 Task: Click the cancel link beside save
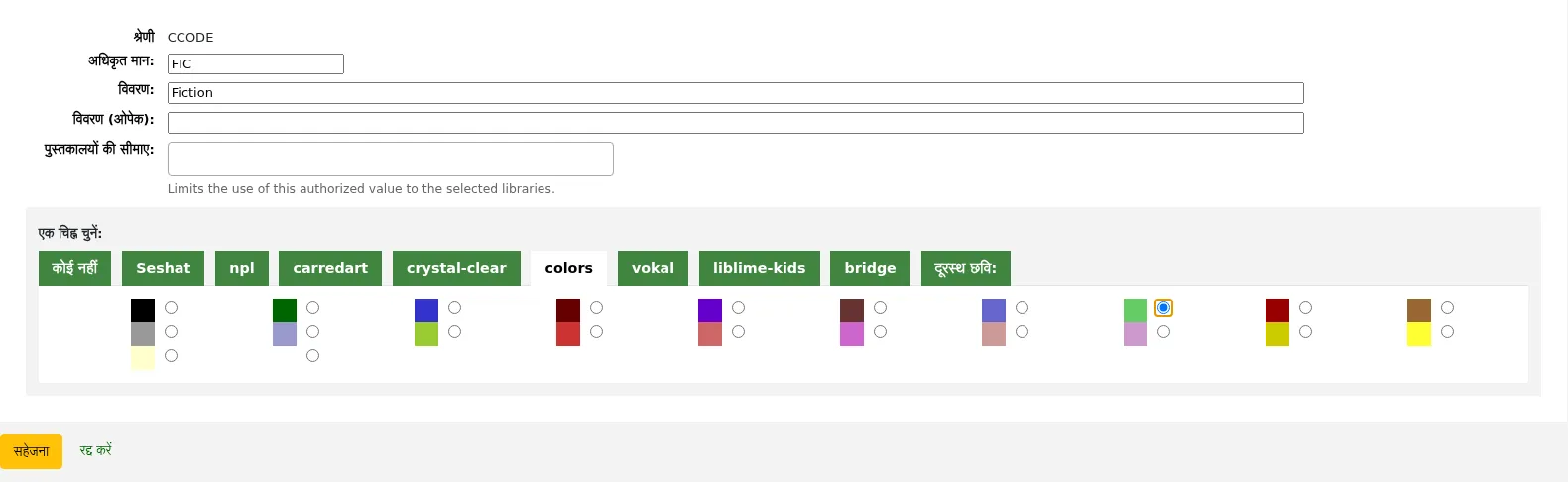[x=96, y=450]
